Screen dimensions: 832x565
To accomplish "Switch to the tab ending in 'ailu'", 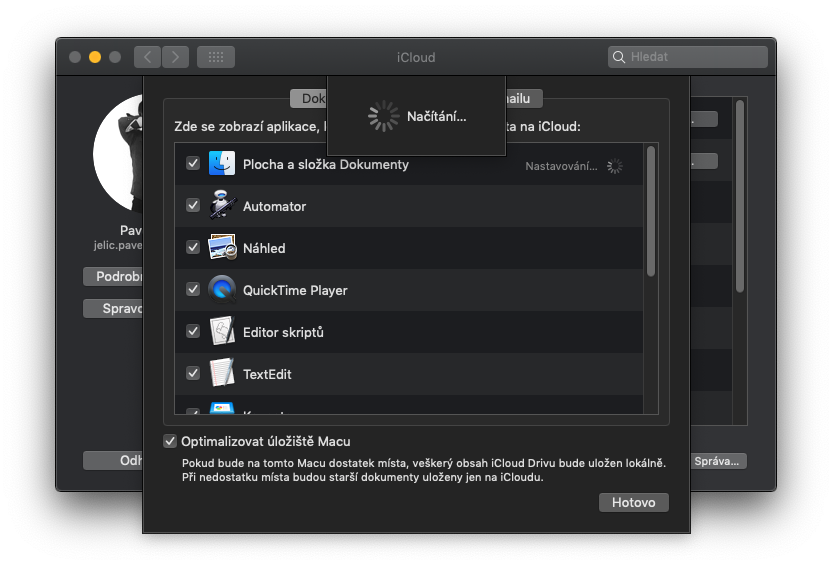I will pyautogui.click(x=524, y=99).
